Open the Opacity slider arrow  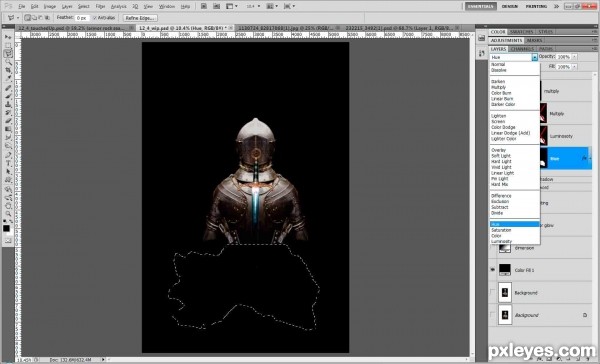575,57
